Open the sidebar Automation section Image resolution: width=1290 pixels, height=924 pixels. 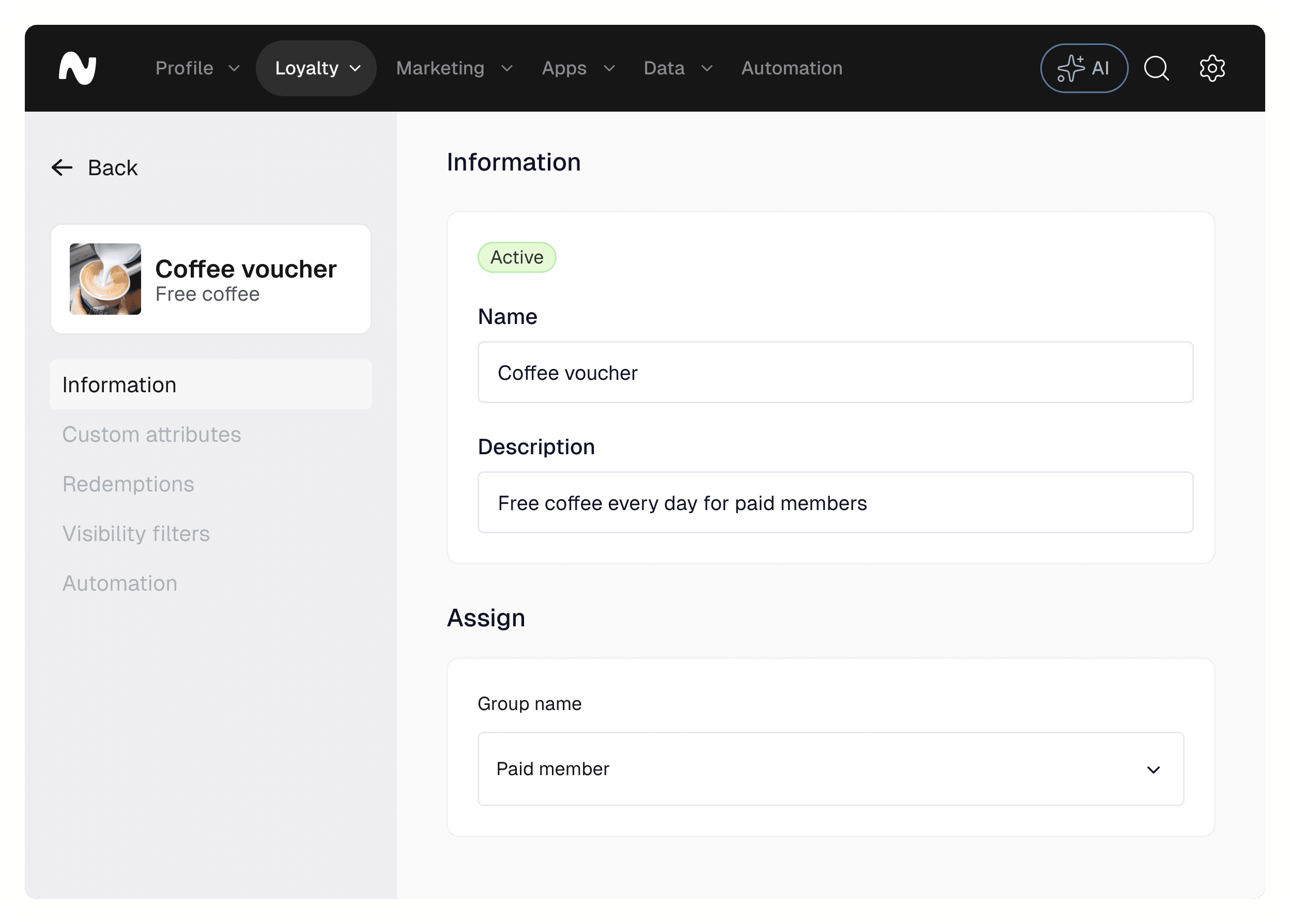tap(119, 583)
